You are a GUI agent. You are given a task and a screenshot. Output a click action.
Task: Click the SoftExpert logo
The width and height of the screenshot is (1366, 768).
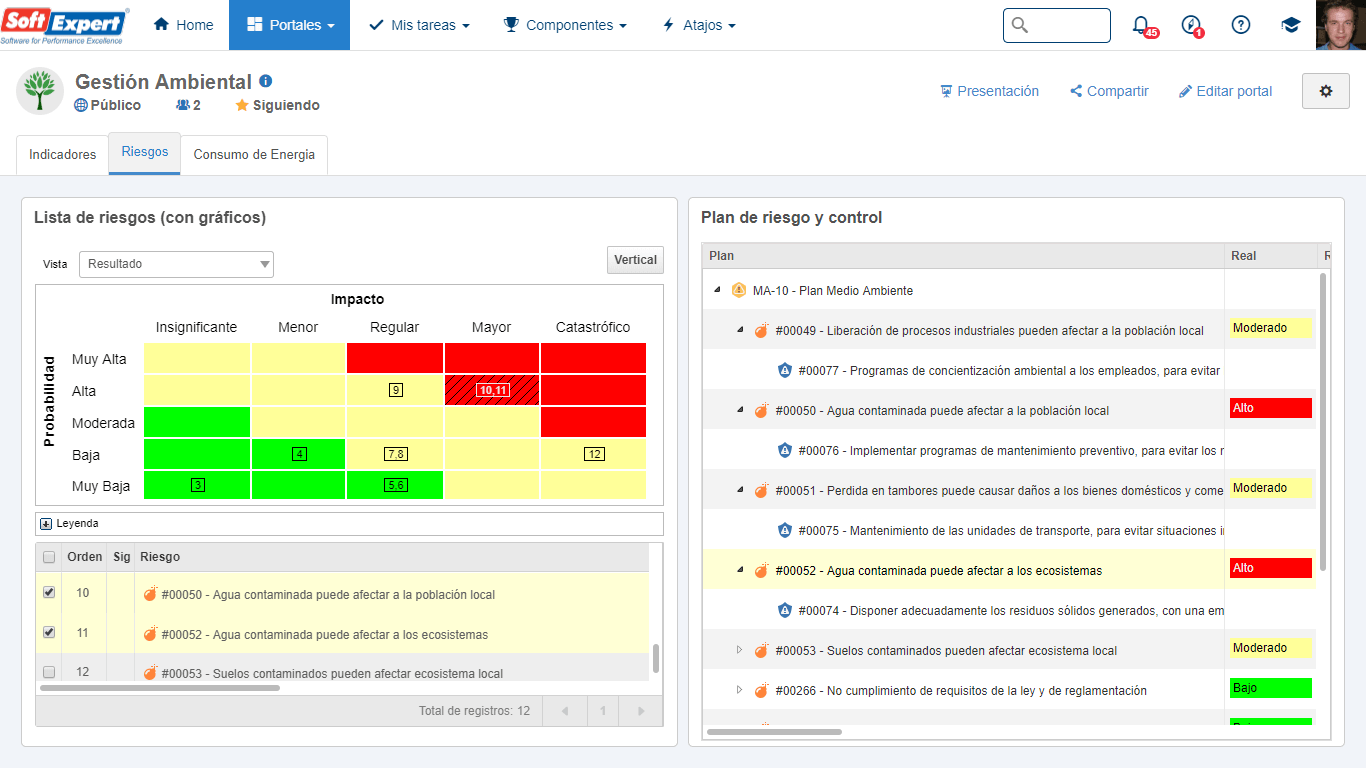(65, 25)
